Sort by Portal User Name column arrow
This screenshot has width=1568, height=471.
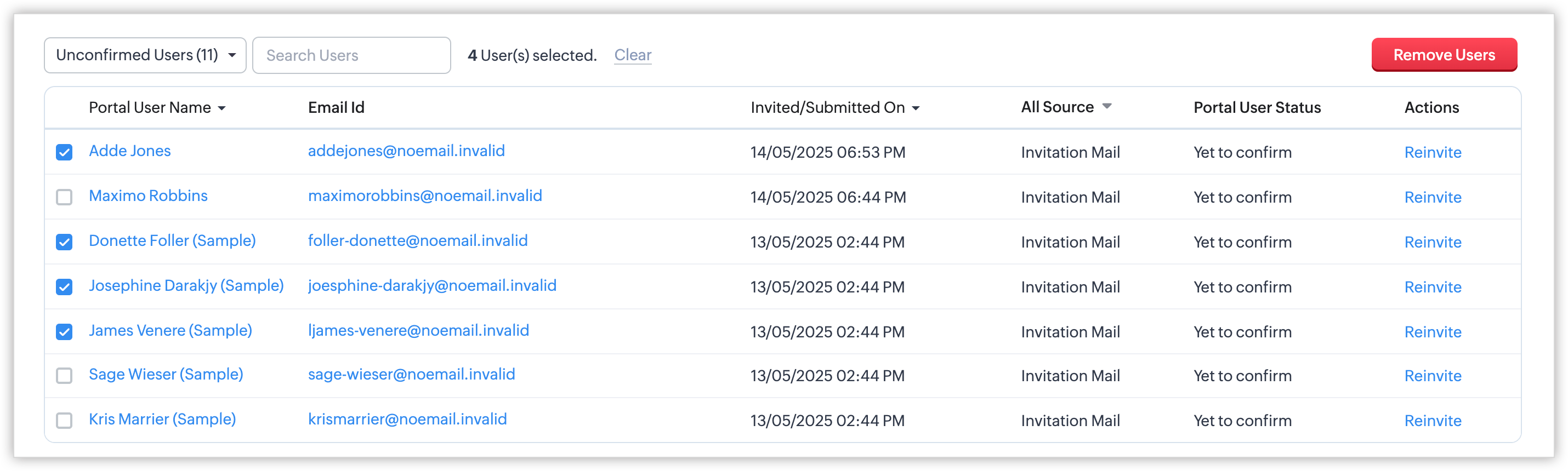coord(221,108)
